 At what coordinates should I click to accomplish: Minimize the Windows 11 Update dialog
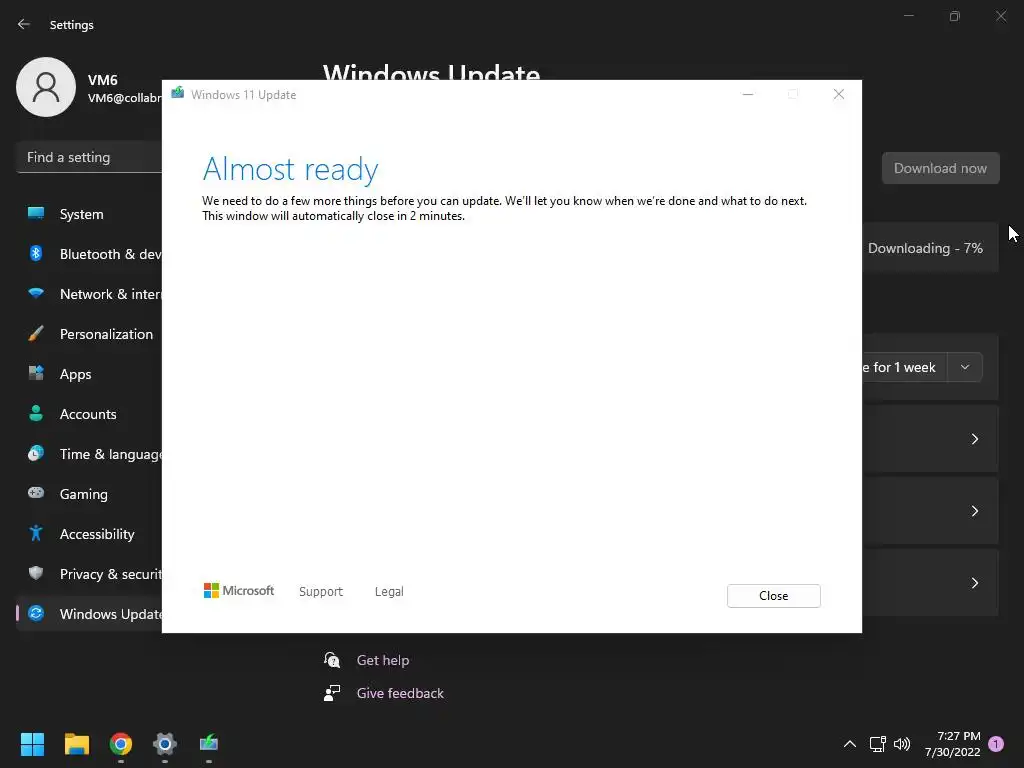[x=748, y=95]
